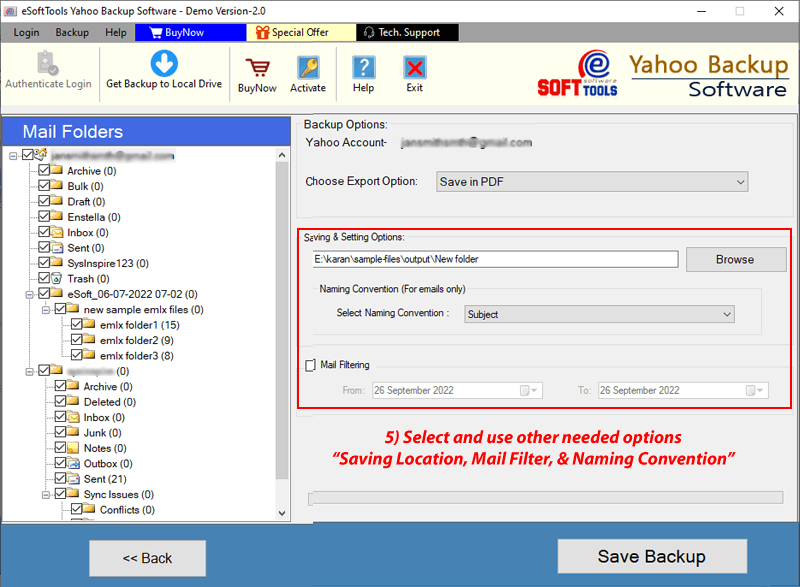
Task: Expand the Select Naming Convention dropdown
Action: tap(598, 314)
